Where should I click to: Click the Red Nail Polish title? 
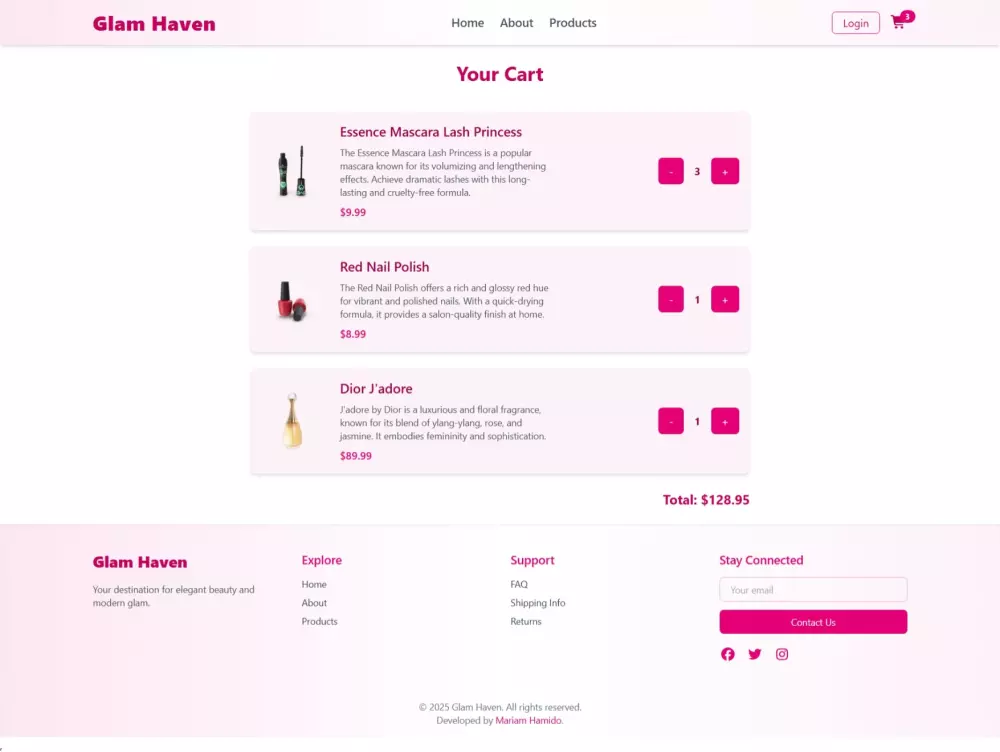[385, 267]
